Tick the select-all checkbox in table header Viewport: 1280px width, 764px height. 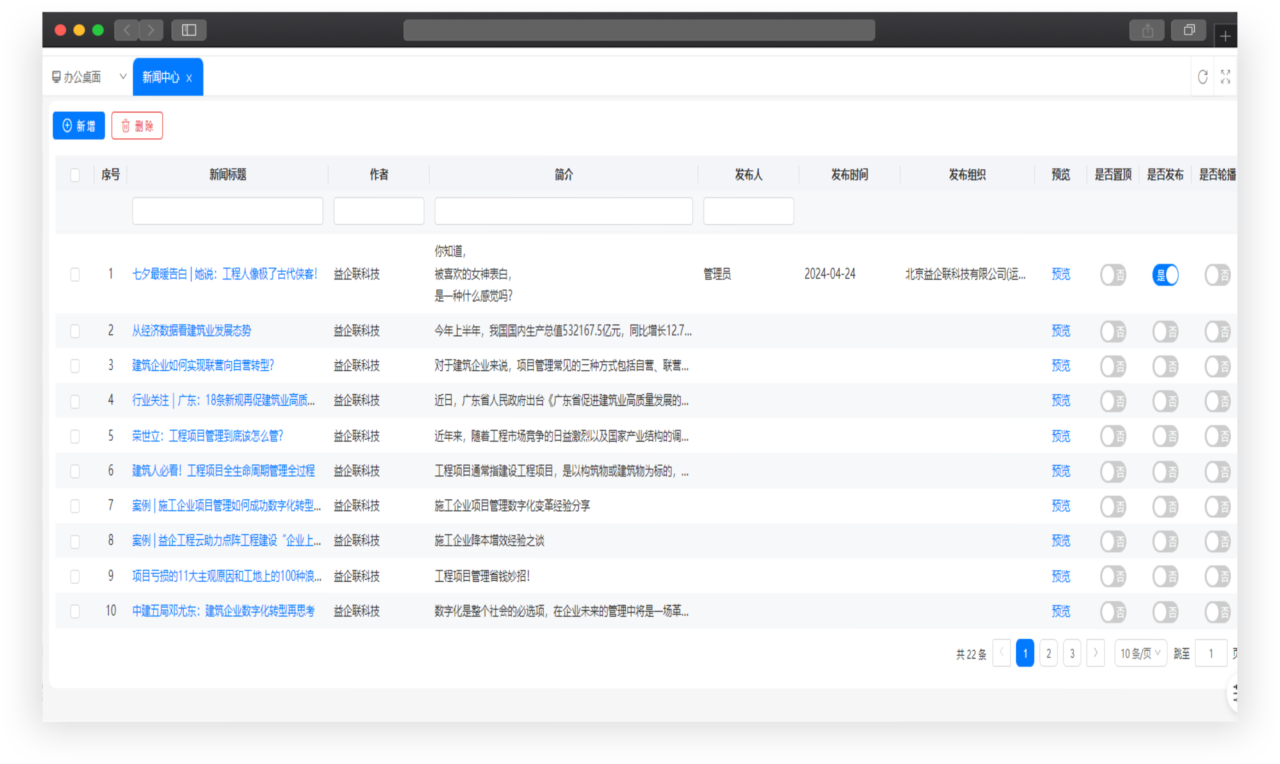pos(75,175)
